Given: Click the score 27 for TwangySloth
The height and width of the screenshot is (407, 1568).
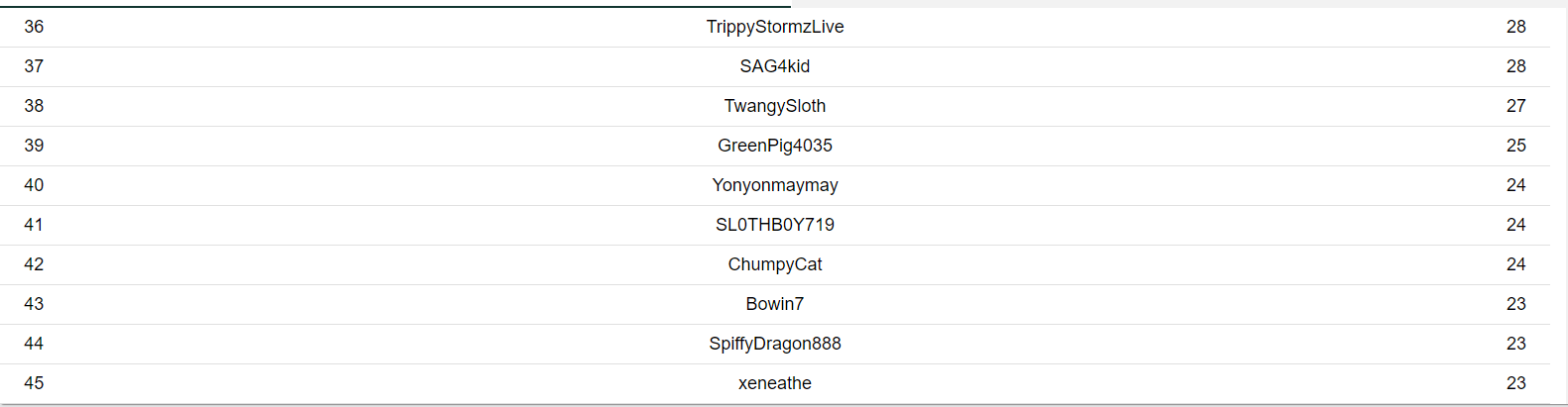Looking at the screenshot, I should click(1516, 106).
